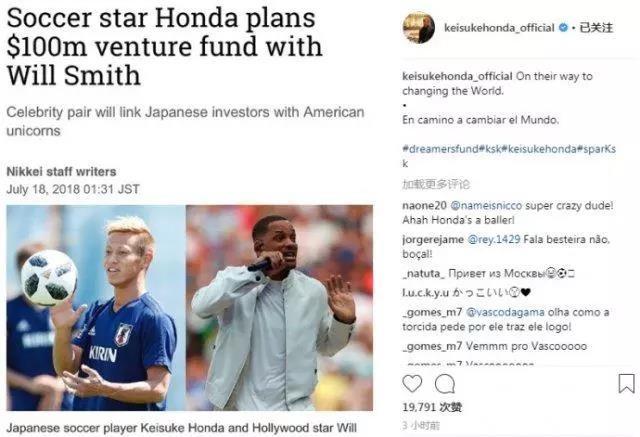640x437 pixels.
Task: Open the comment speech bubble icon
Action: [444, 384]
